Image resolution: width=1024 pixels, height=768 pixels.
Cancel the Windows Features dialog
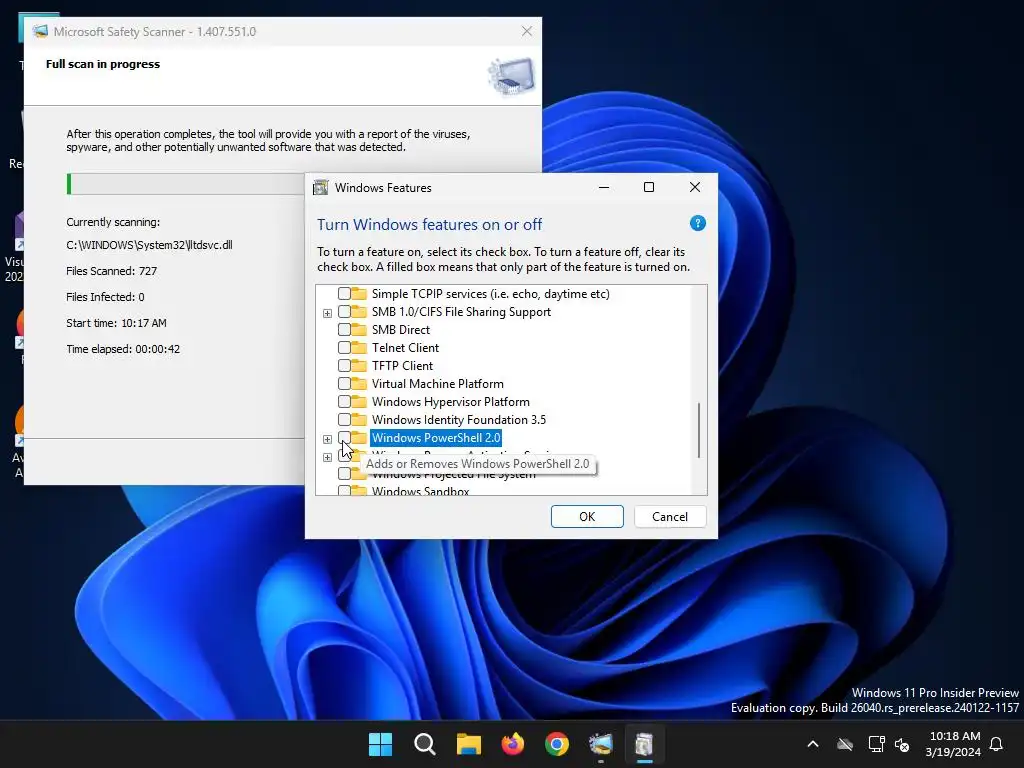(670, 517)
